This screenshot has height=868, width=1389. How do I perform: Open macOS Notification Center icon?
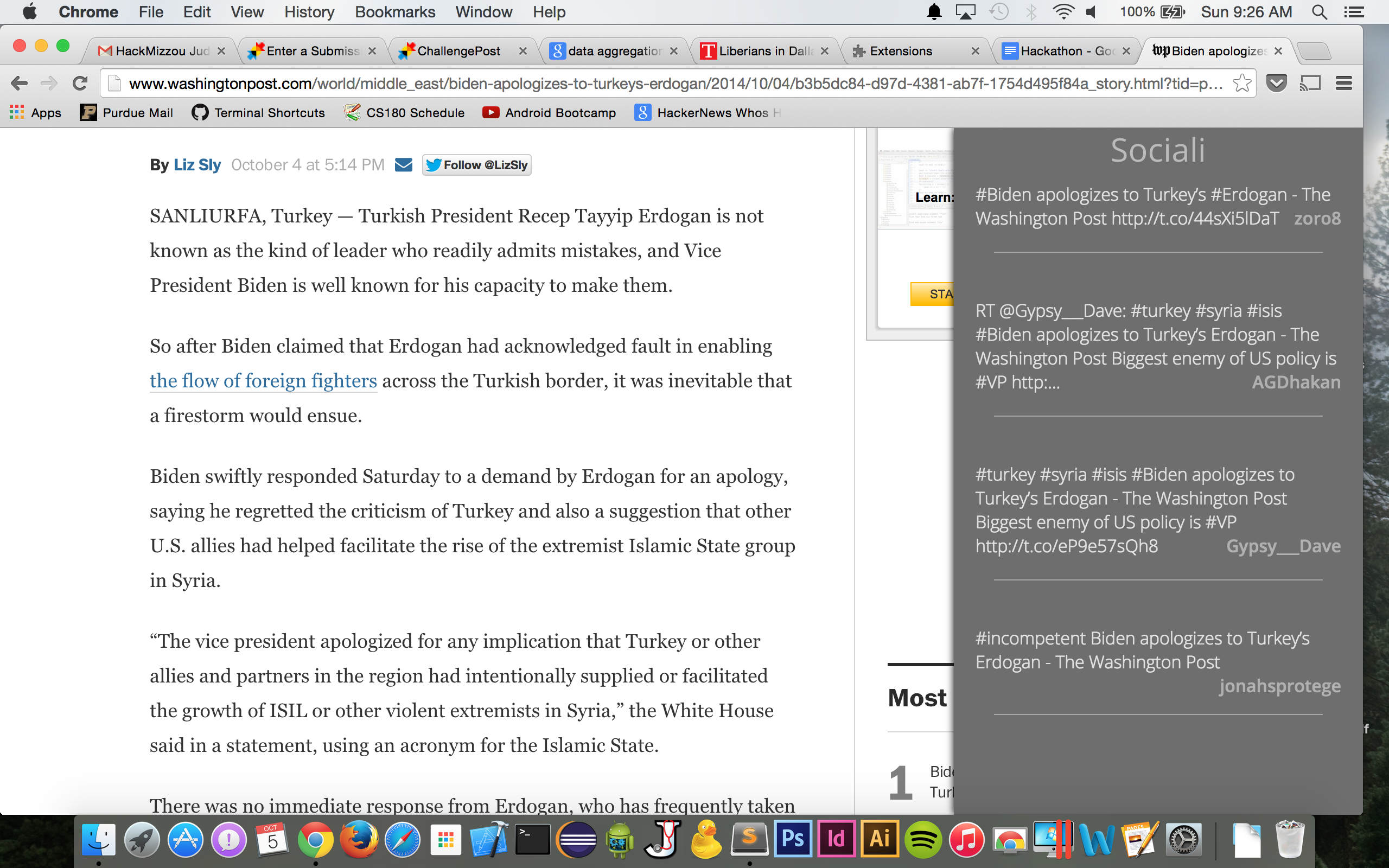pos(1354,12)
